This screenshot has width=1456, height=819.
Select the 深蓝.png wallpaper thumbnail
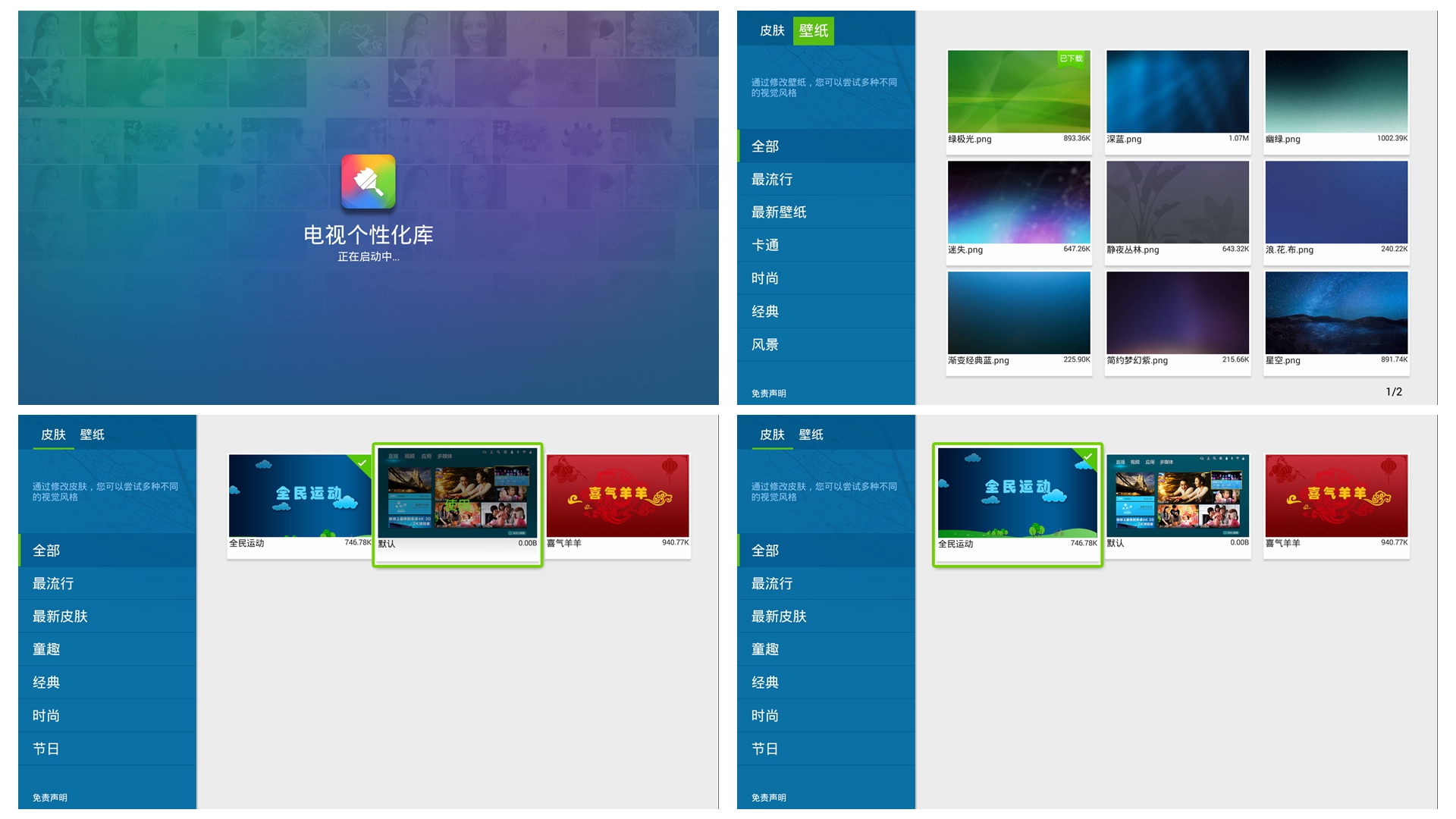(x=1177, y=92)
